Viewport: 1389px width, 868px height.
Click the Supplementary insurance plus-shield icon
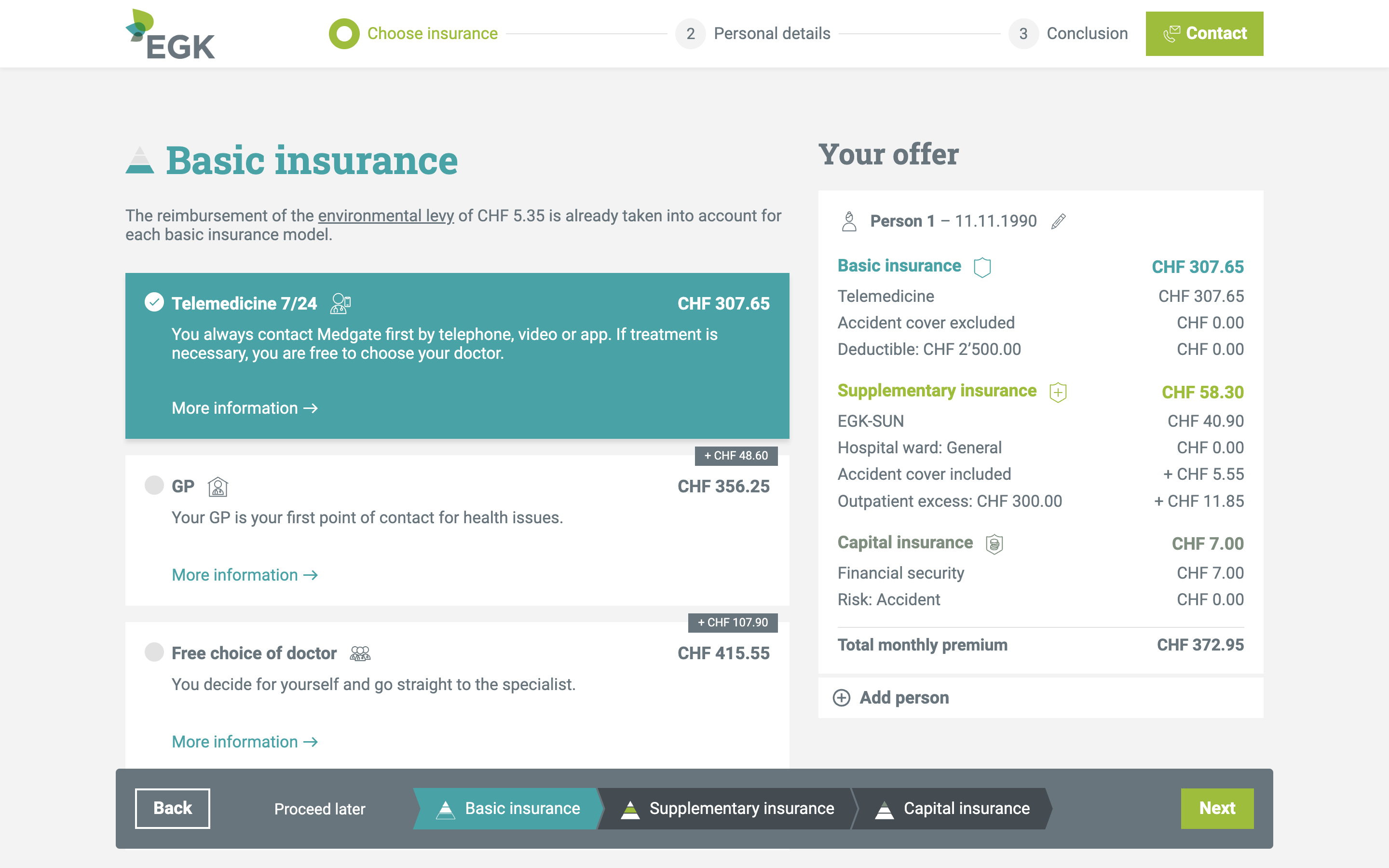[x=1058, y=392]
